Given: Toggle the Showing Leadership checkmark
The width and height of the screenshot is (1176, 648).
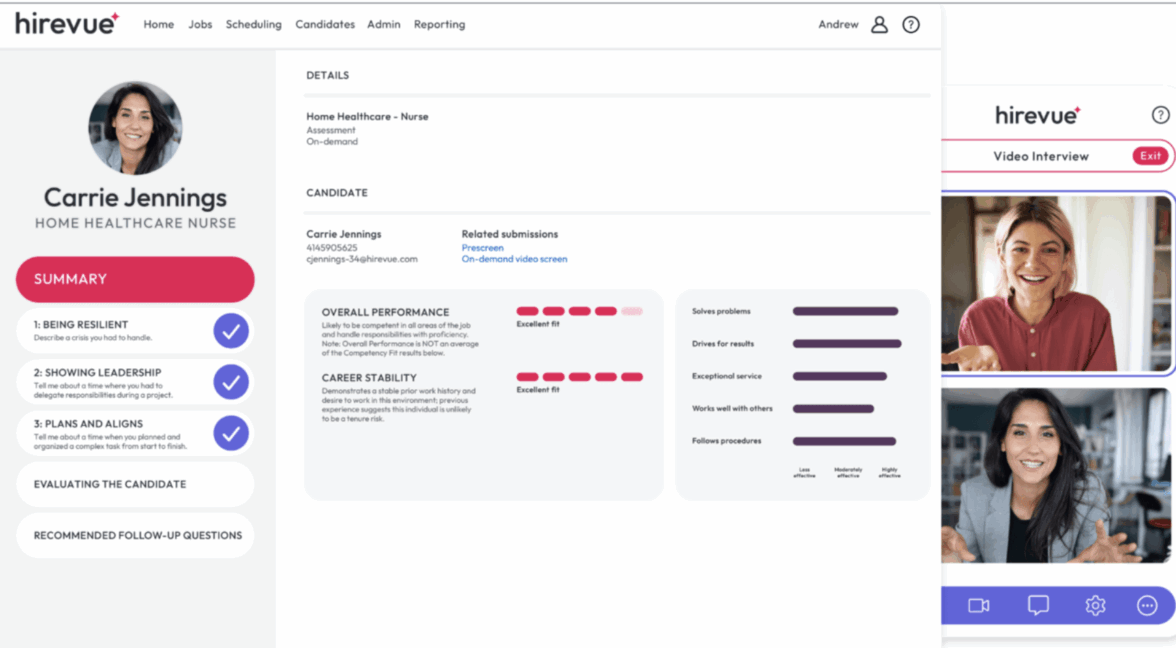Looking at the screenshot, I should point(231,381).
